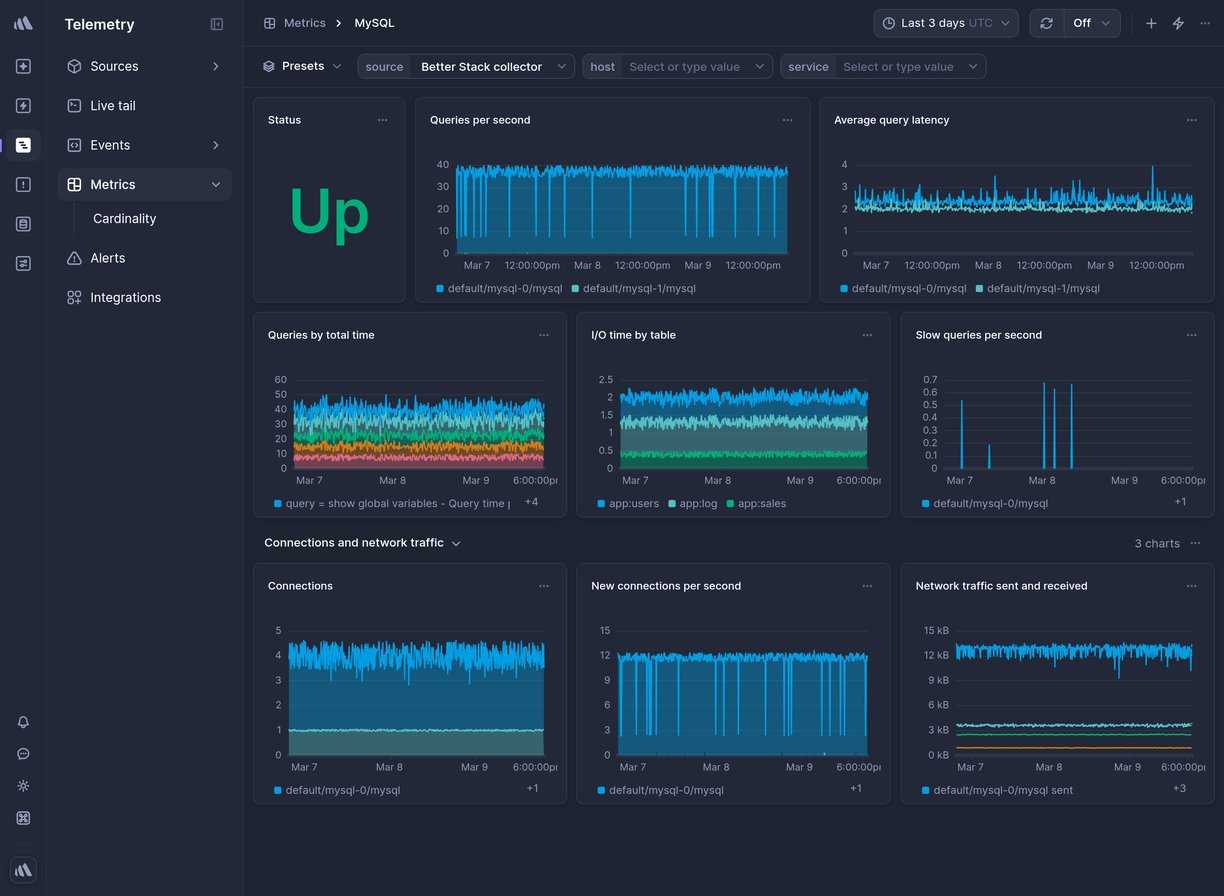This screenshot has width=1224, height=896.
Task: Expand the Presets dropdown
Action: (303, 66)
